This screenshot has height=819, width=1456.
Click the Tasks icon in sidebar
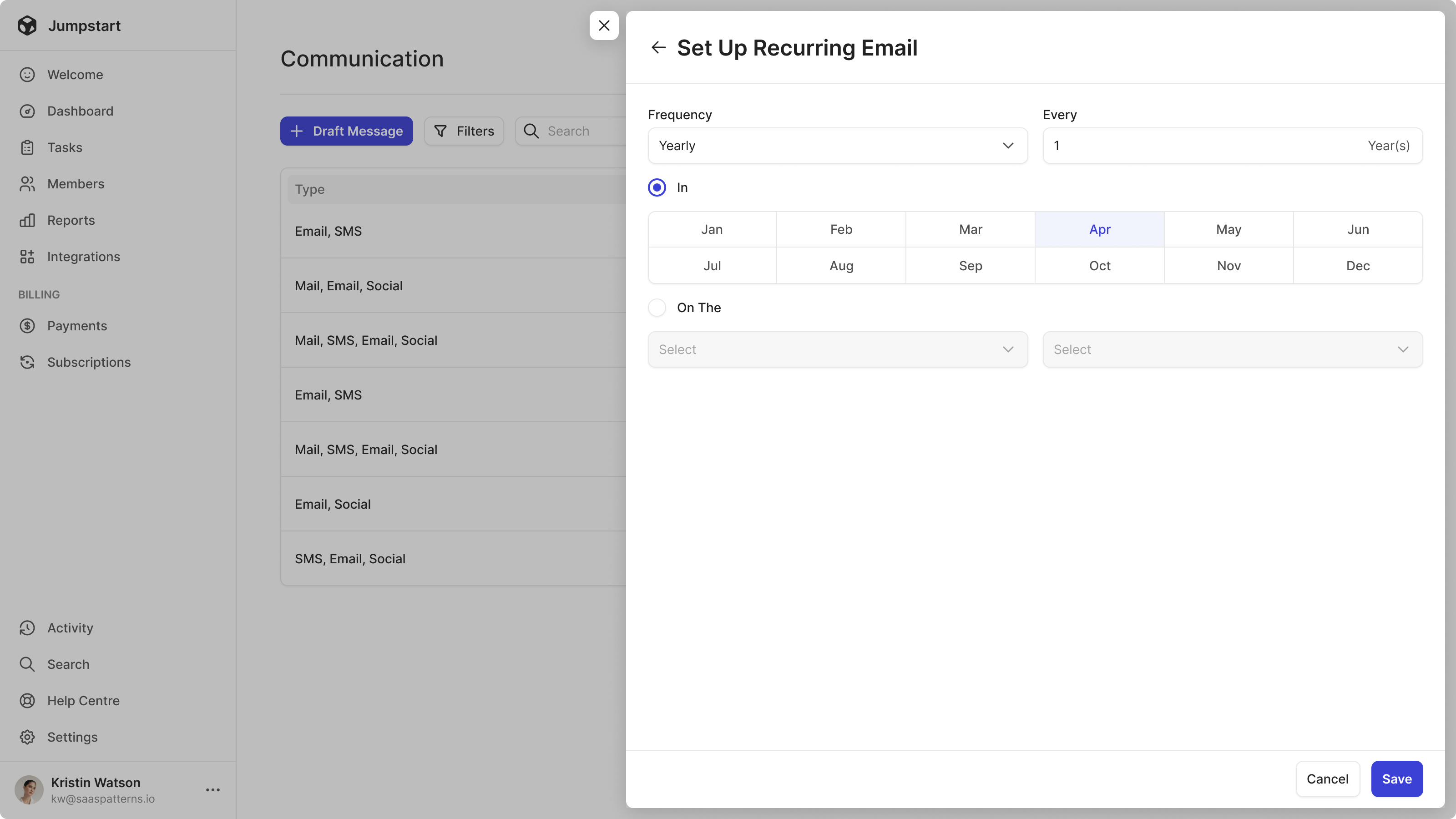pos(27,148)
